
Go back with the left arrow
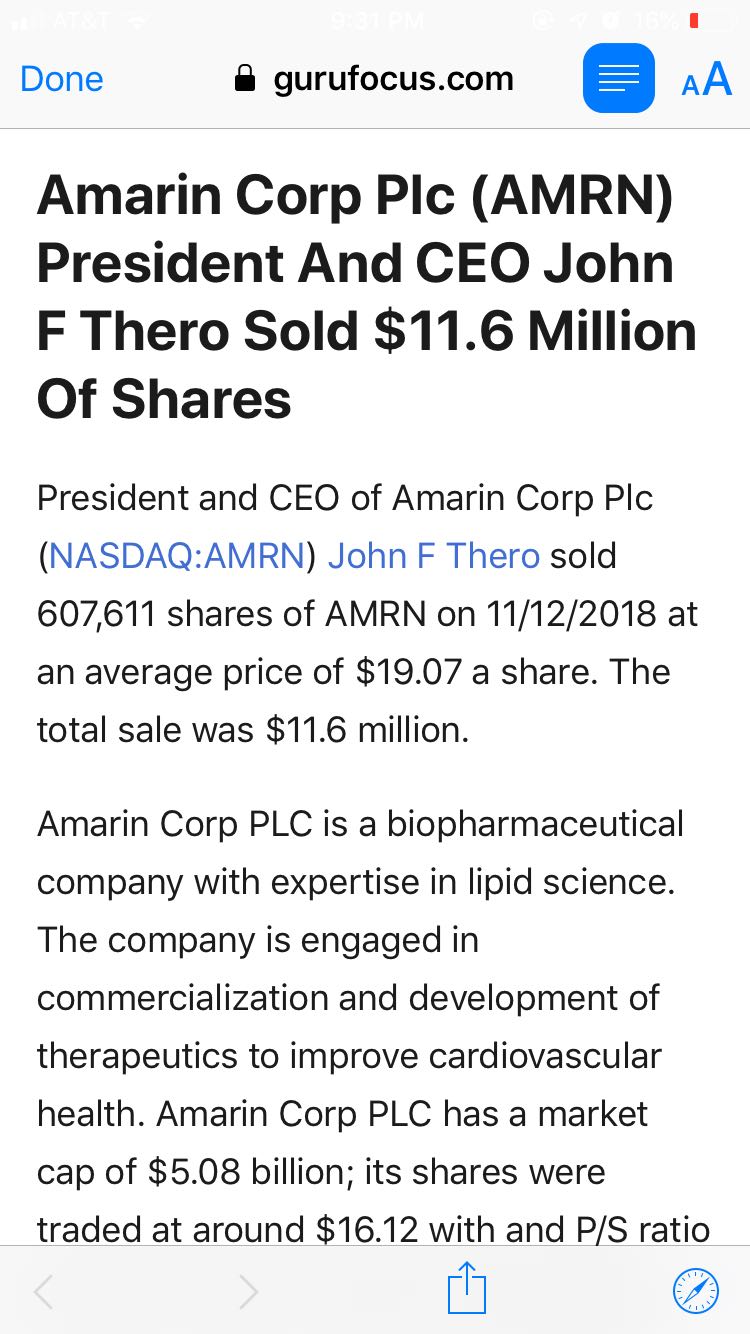click(44, 1291)
